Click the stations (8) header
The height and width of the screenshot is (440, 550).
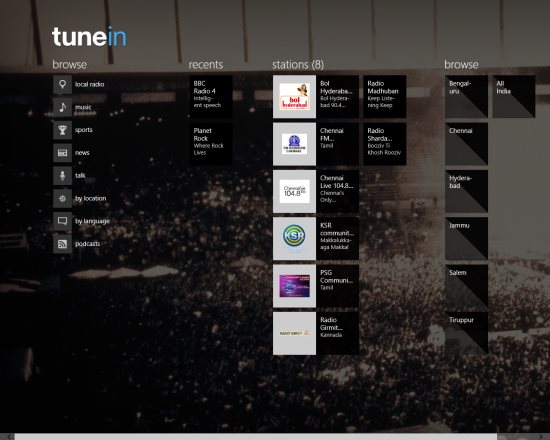pyautogui.click(x=298, y=65)
